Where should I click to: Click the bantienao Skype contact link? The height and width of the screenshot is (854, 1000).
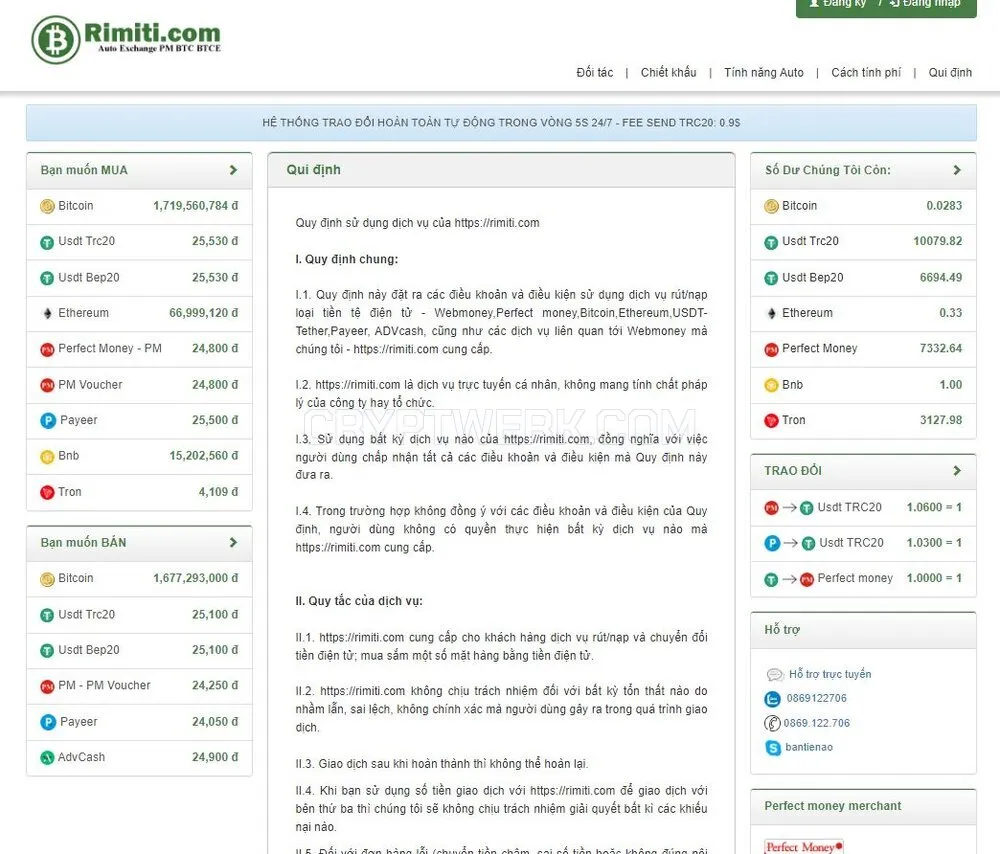point(809,747)
